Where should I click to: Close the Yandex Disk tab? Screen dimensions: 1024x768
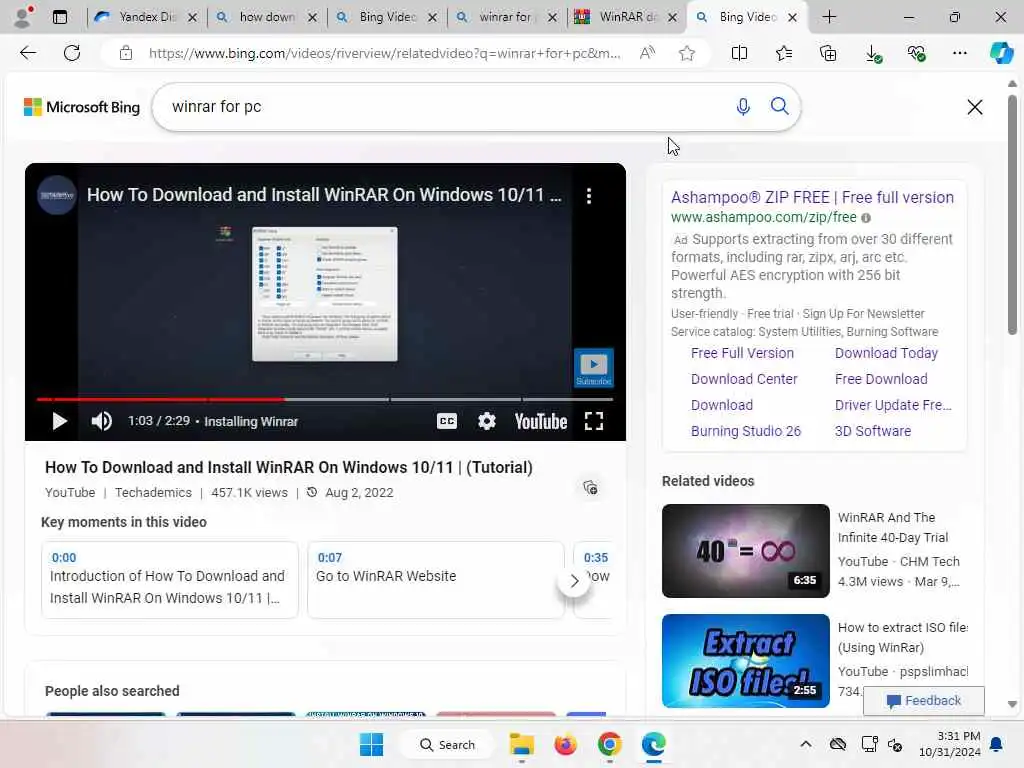(x=193, y=18)
